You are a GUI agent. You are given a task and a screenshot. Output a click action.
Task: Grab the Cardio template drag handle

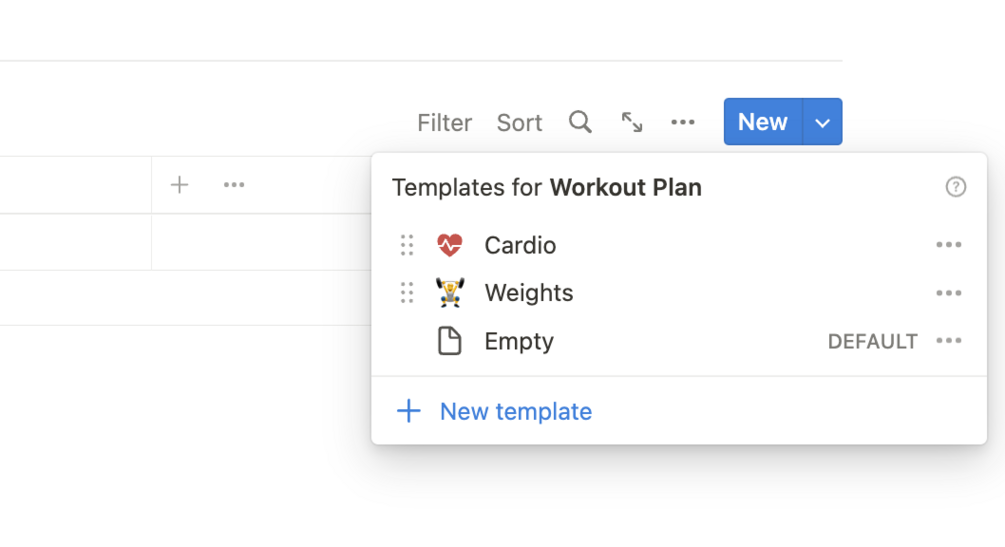[407, 245]
